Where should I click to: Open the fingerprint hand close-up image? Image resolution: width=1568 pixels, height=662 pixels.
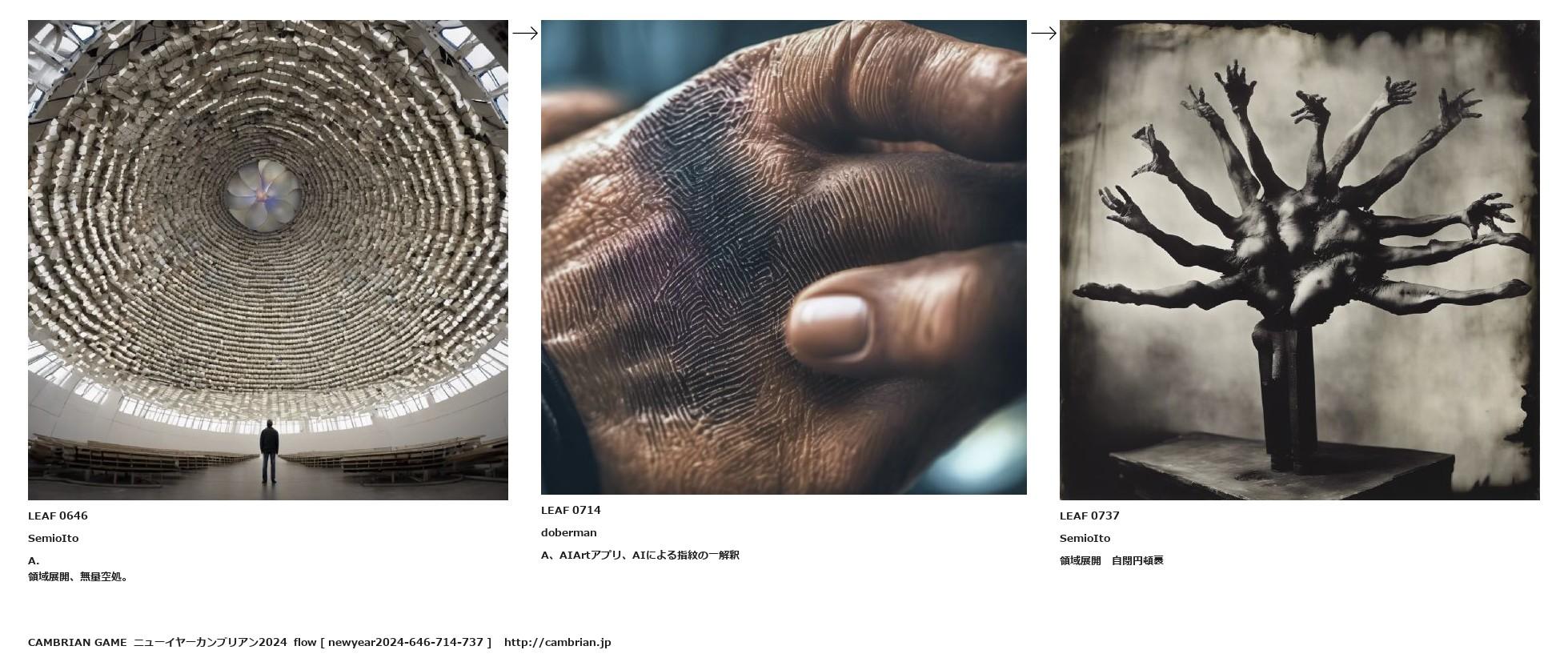point(784,257)
